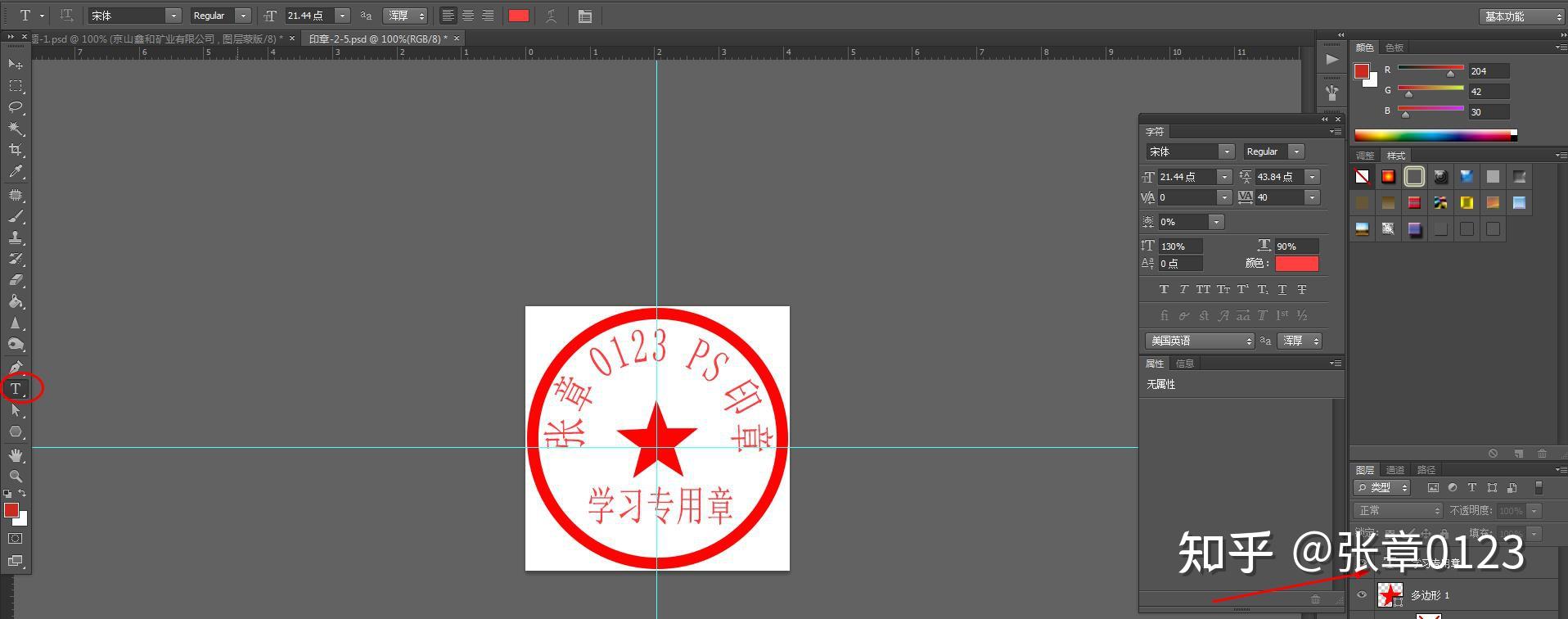Switch to the 调整 tab
The height and width of the screenshot is (619, 1568).
point(1365,156)
